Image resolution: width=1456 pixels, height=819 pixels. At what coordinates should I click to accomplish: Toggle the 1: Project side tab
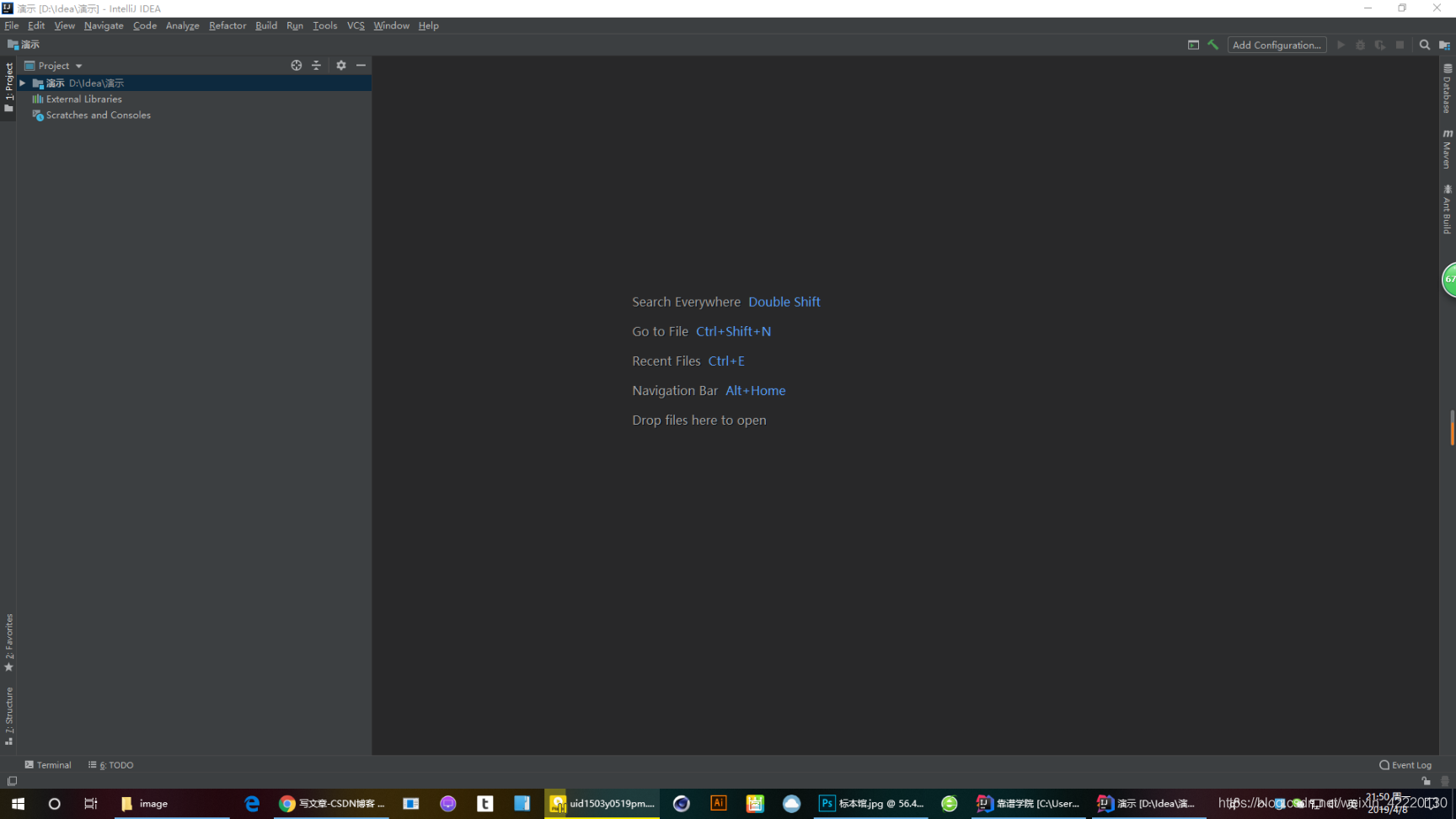tap(8, 88)
